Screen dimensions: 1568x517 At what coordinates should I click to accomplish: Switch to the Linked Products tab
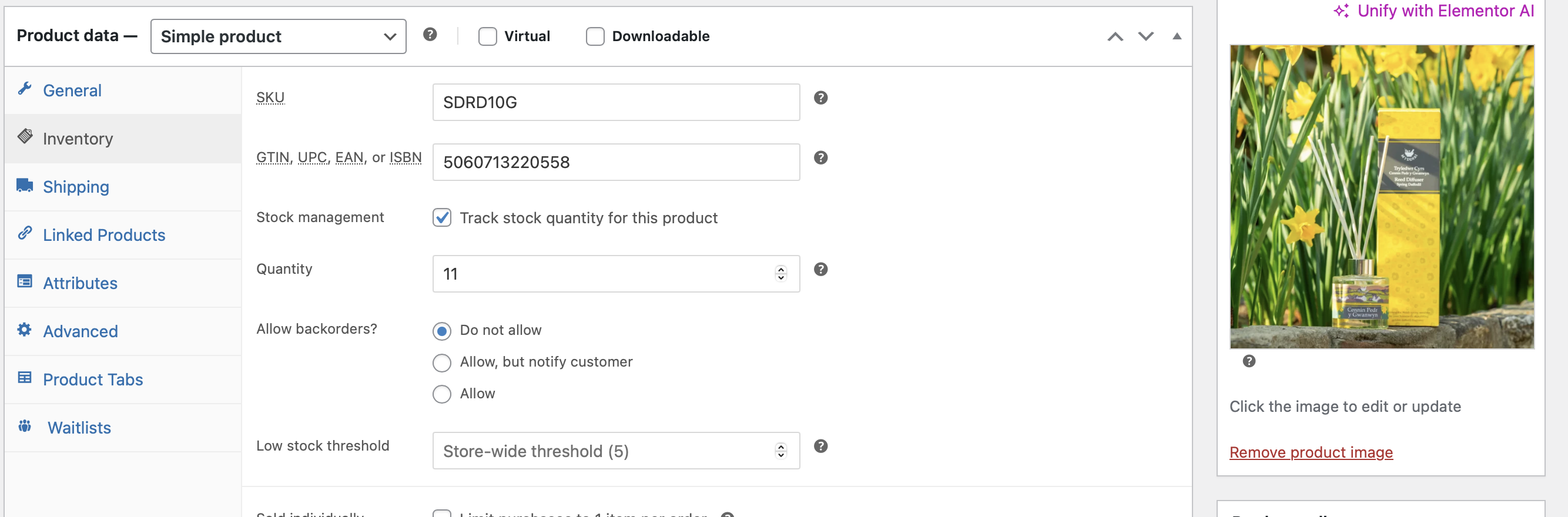pos(104,235)
